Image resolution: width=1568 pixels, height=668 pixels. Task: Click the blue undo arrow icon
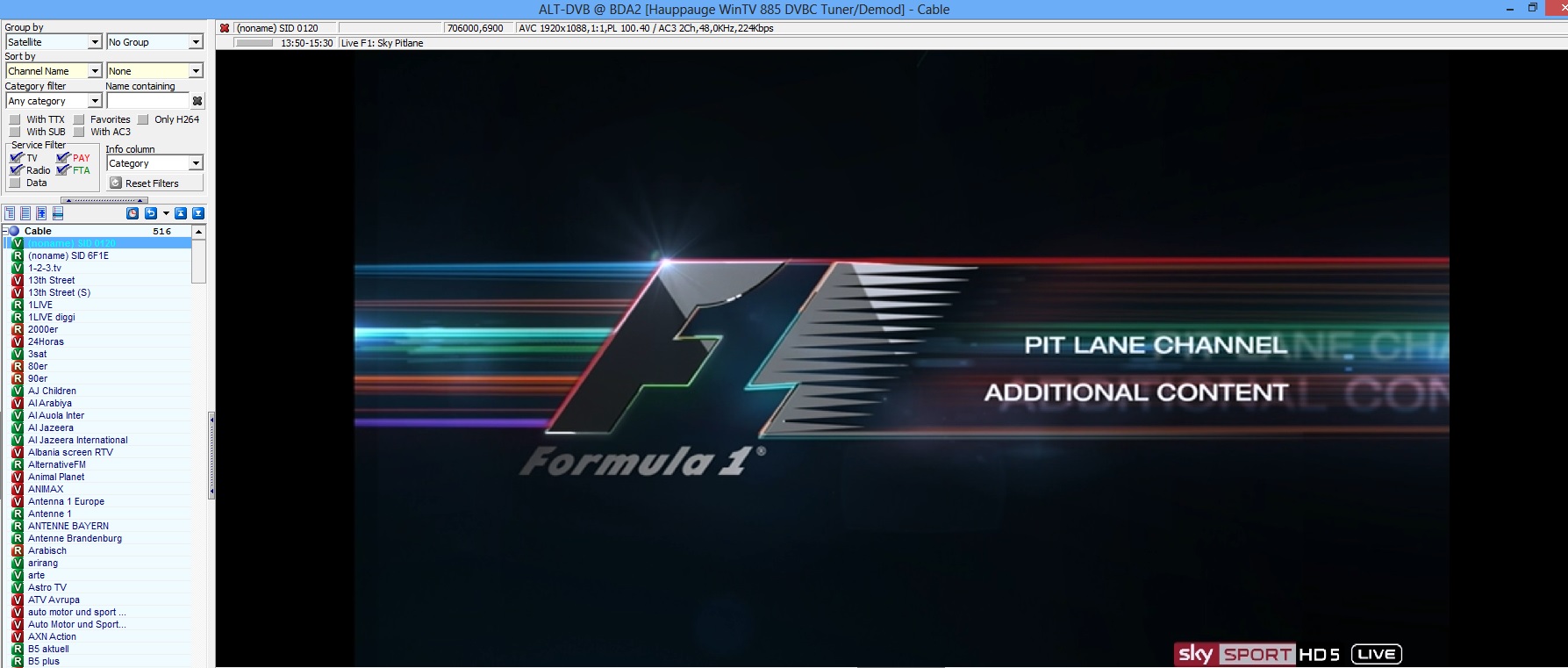(x=150, y=213)
